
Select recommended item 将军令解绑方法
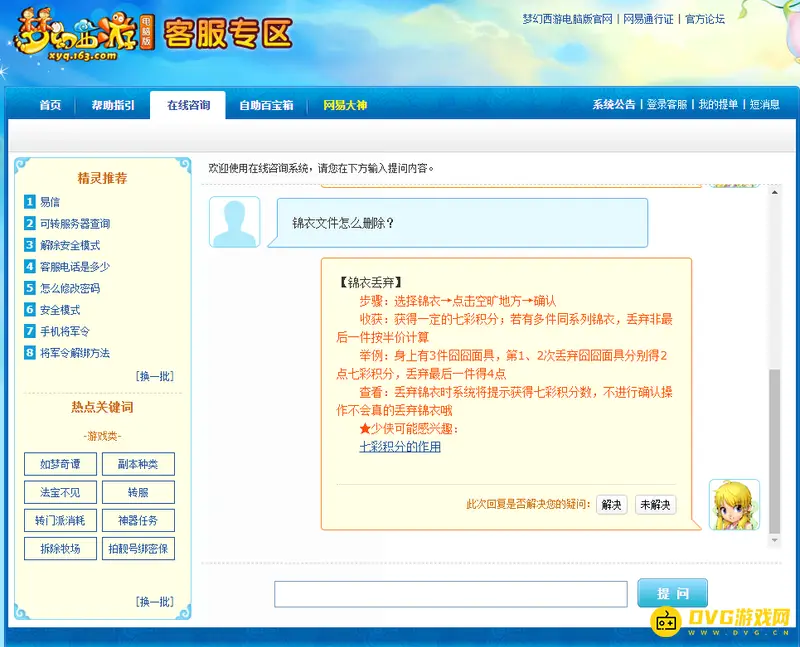(75, 353)
